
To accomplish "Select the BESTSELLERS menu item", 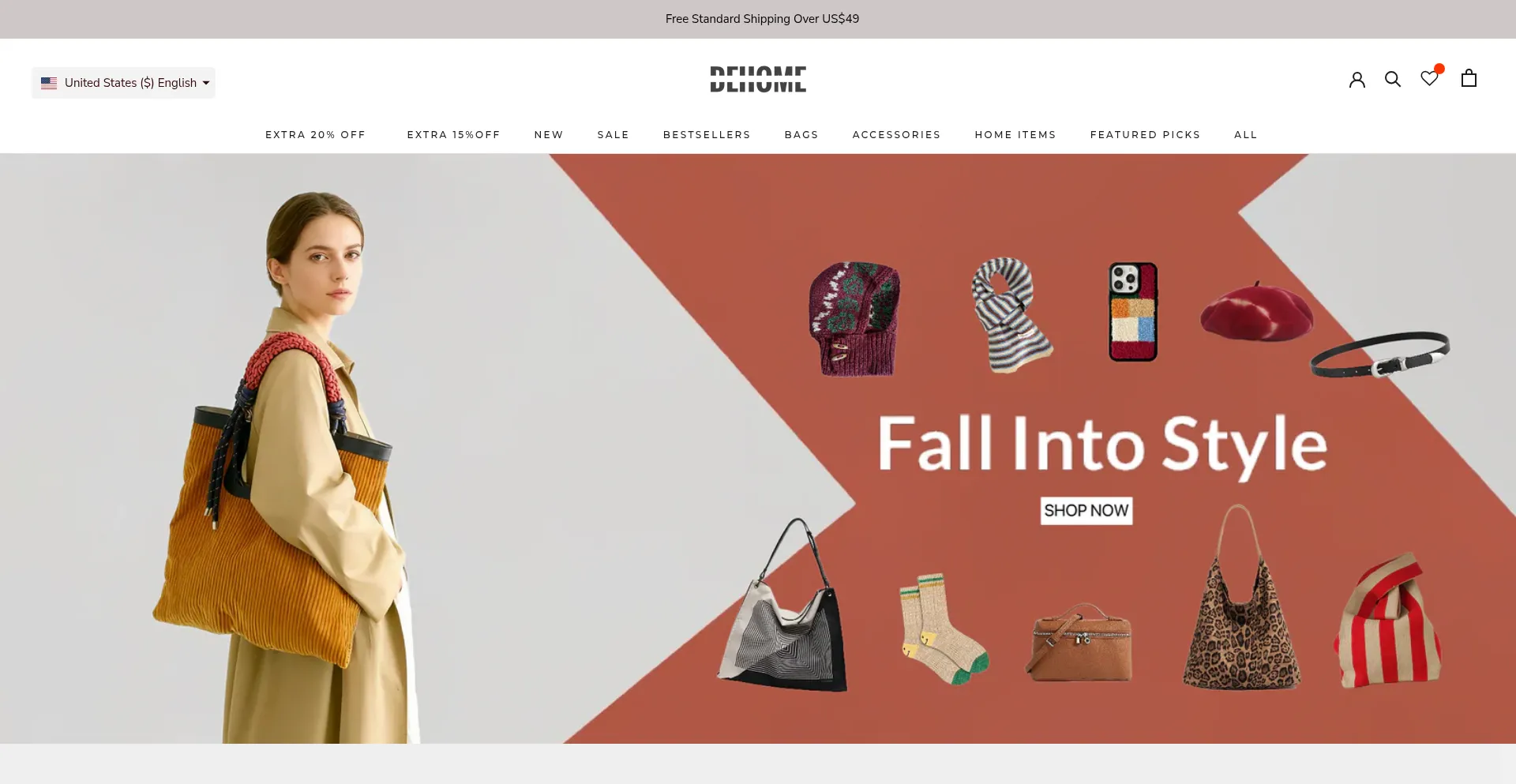I will tap(707, 135).
